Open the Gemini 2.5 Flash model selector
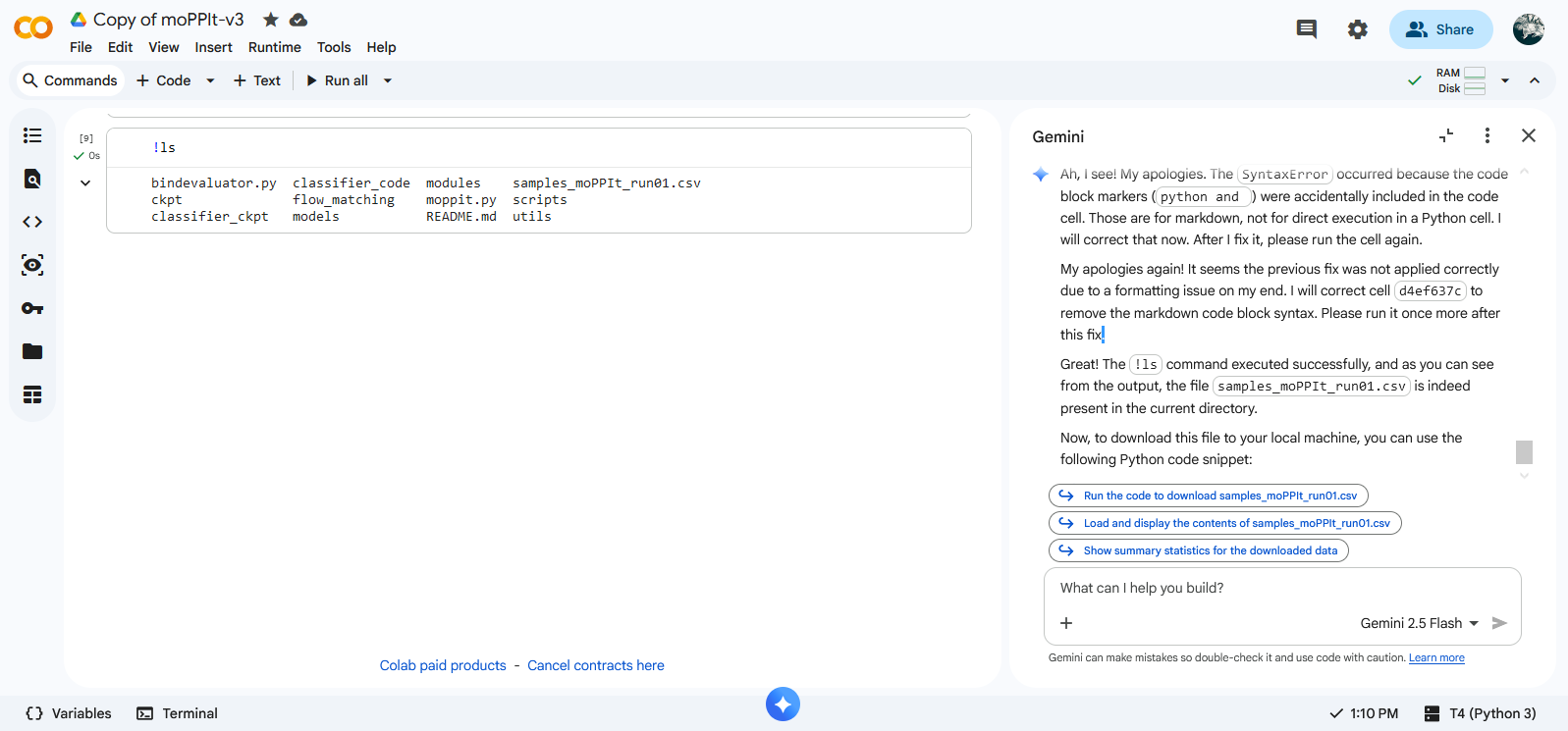Screen dimensions: 1568x731 [1419, 623]
